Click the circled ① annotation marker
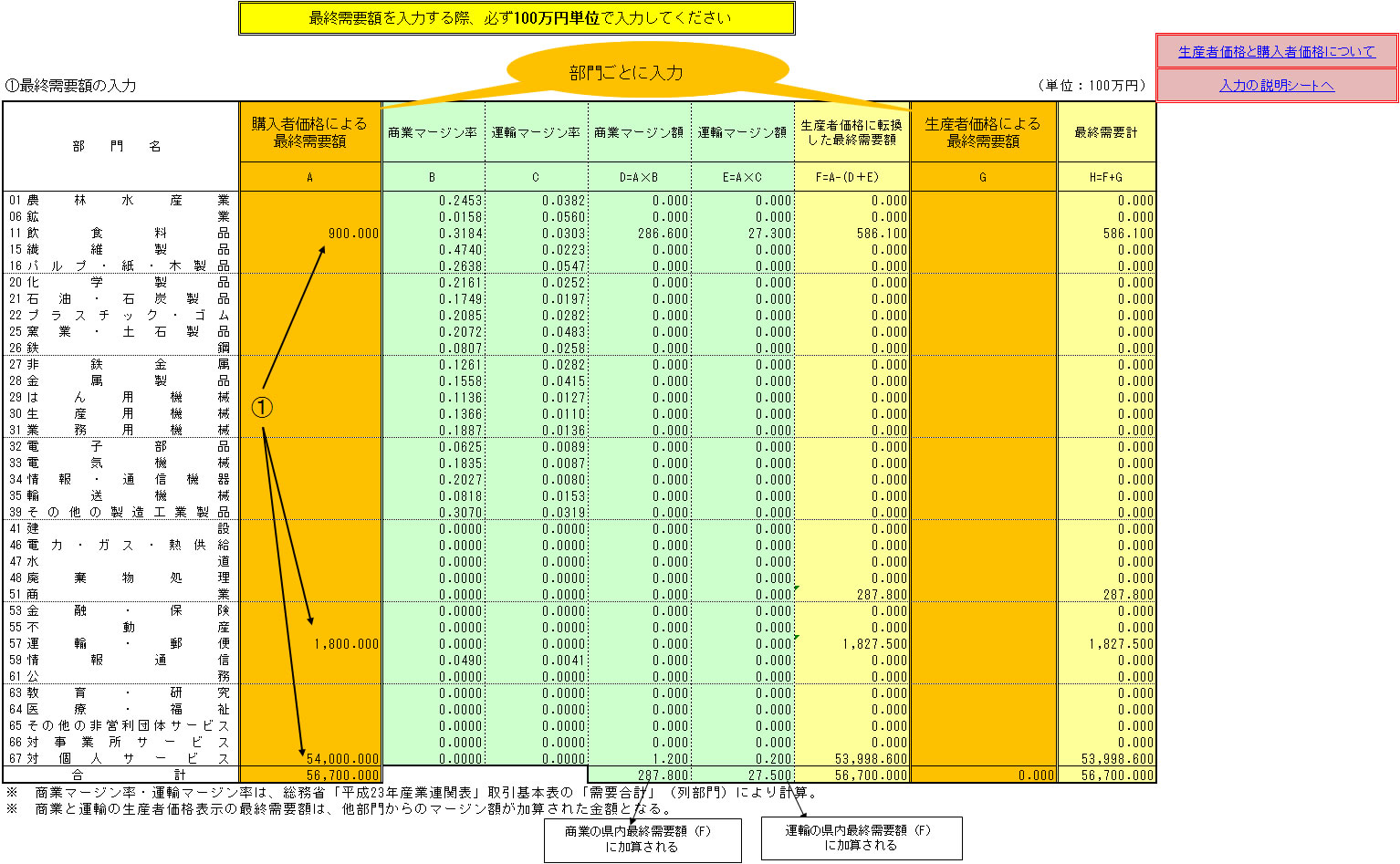This screenshot has height=864, width=1400. [x=262, y=407]
